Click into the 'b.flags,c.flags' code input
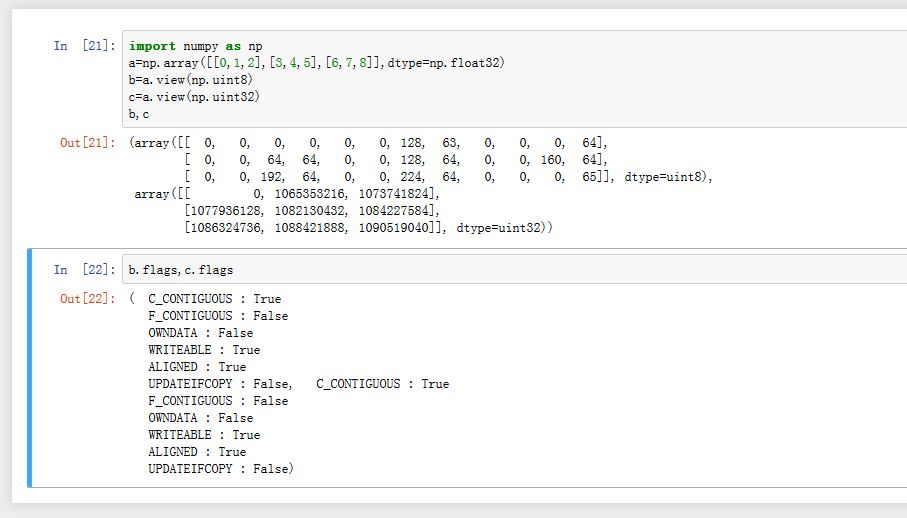Viewport: 907px width, 518px height. point(179,270)
